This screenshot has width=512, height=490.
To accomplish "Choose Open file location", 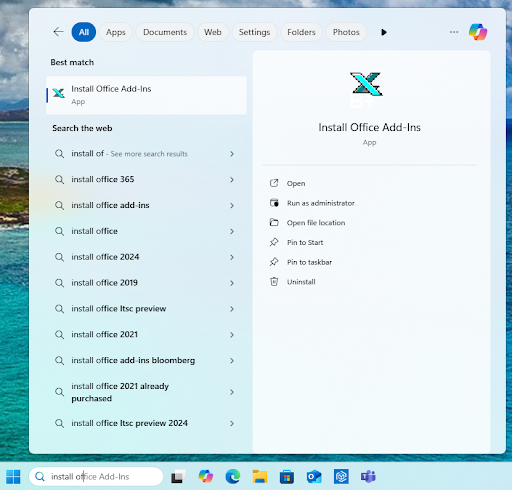I will [316, 223].
